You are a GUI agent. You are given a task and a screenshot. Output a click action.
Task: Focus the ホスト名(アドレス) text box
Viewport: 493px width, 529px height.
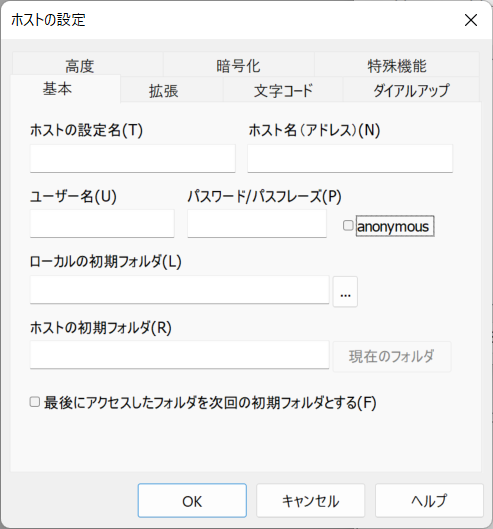(350, 159)
